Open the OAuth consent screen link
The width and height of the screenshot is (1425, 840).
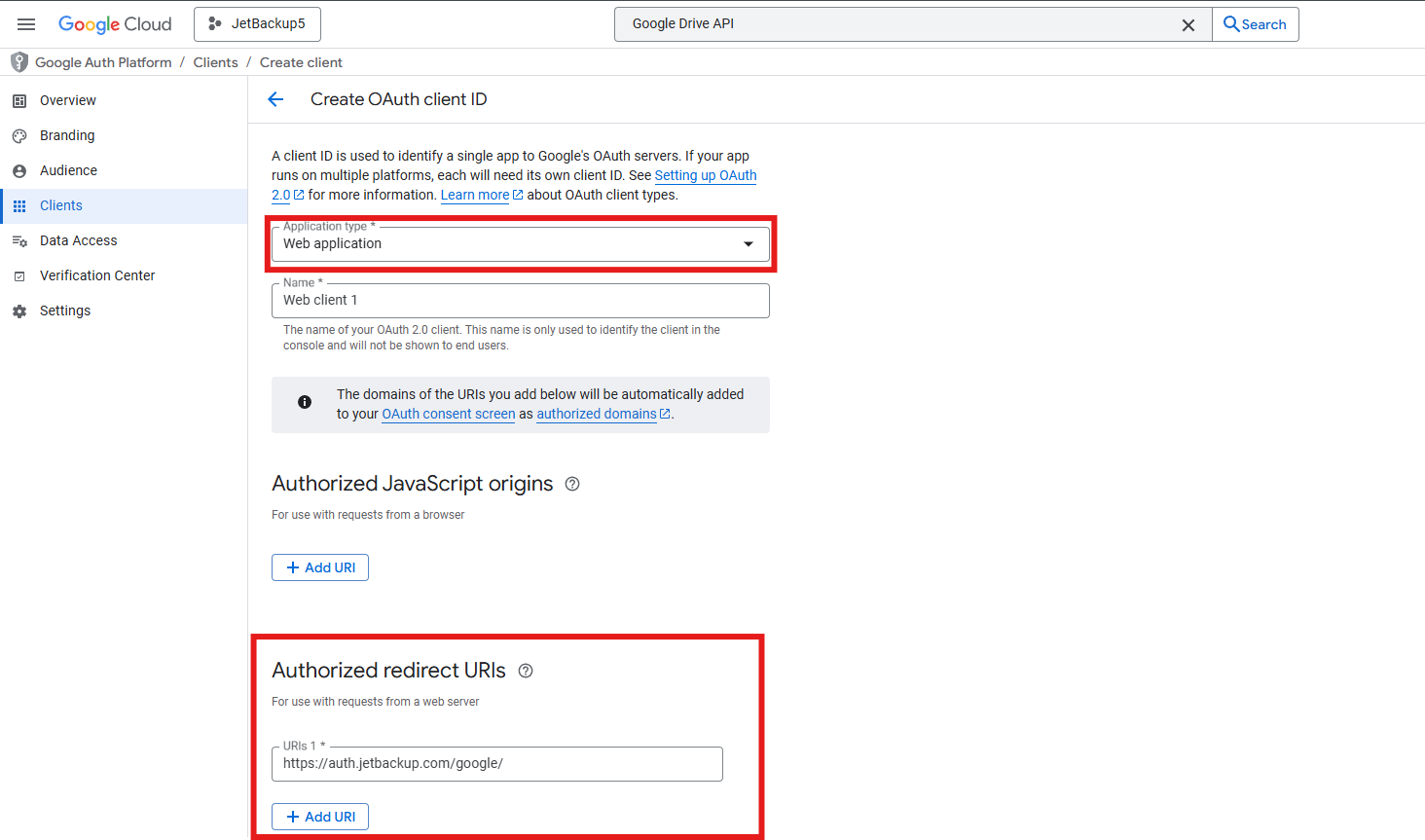click(448, 414)
